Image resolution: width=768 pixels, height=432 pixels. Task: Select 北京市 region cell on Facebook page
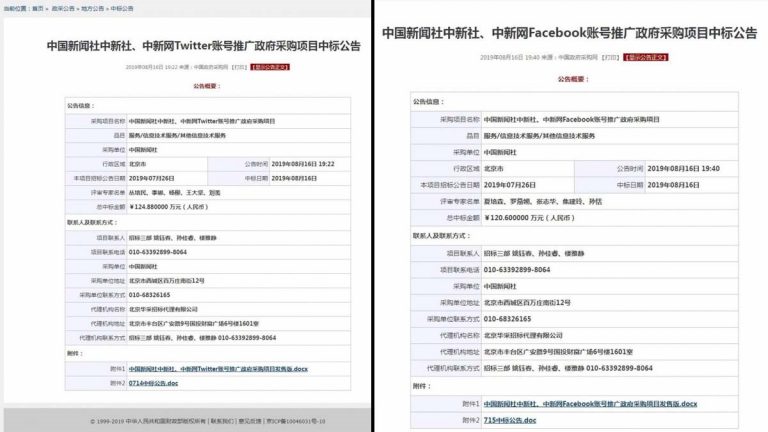tap(528, 168)
